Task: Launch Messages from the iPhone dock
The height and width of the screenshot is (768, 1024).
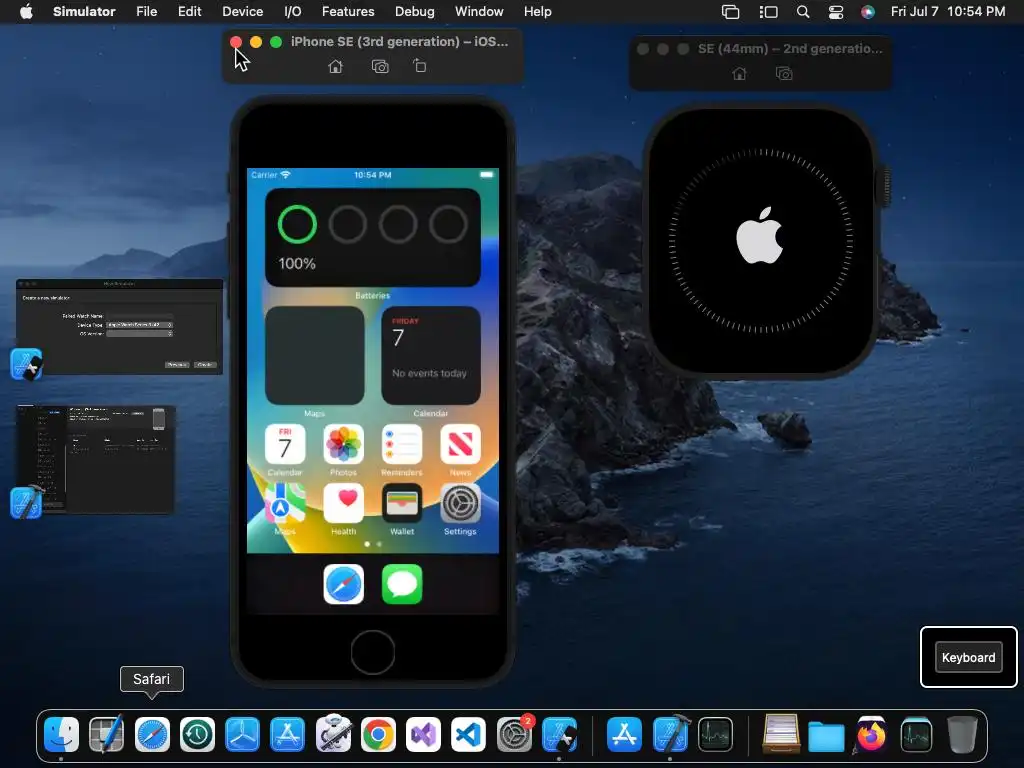Action: (x=402, y=584)
